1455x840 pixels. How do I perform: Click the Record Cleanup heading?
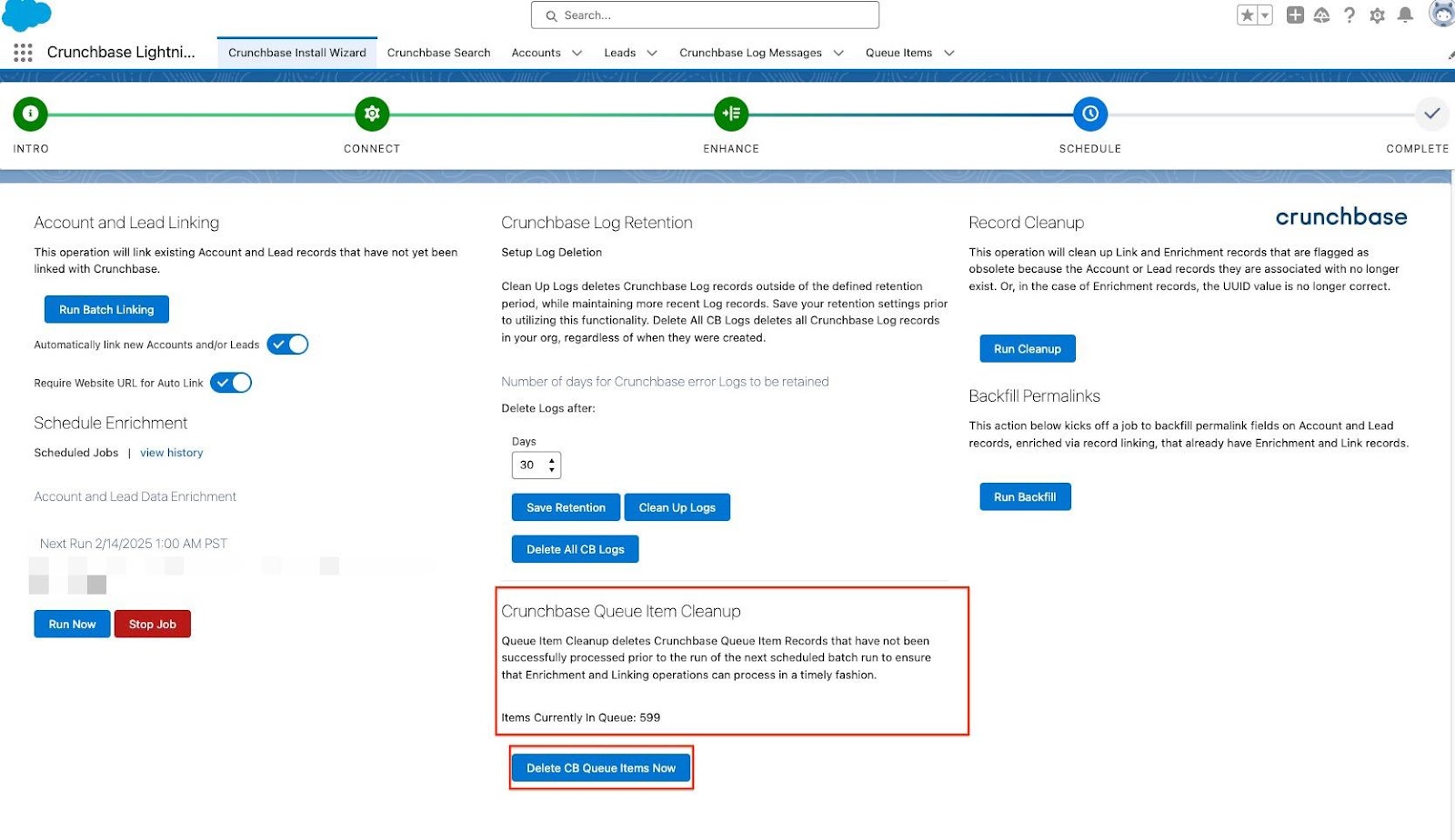[x=1026, y=223]
